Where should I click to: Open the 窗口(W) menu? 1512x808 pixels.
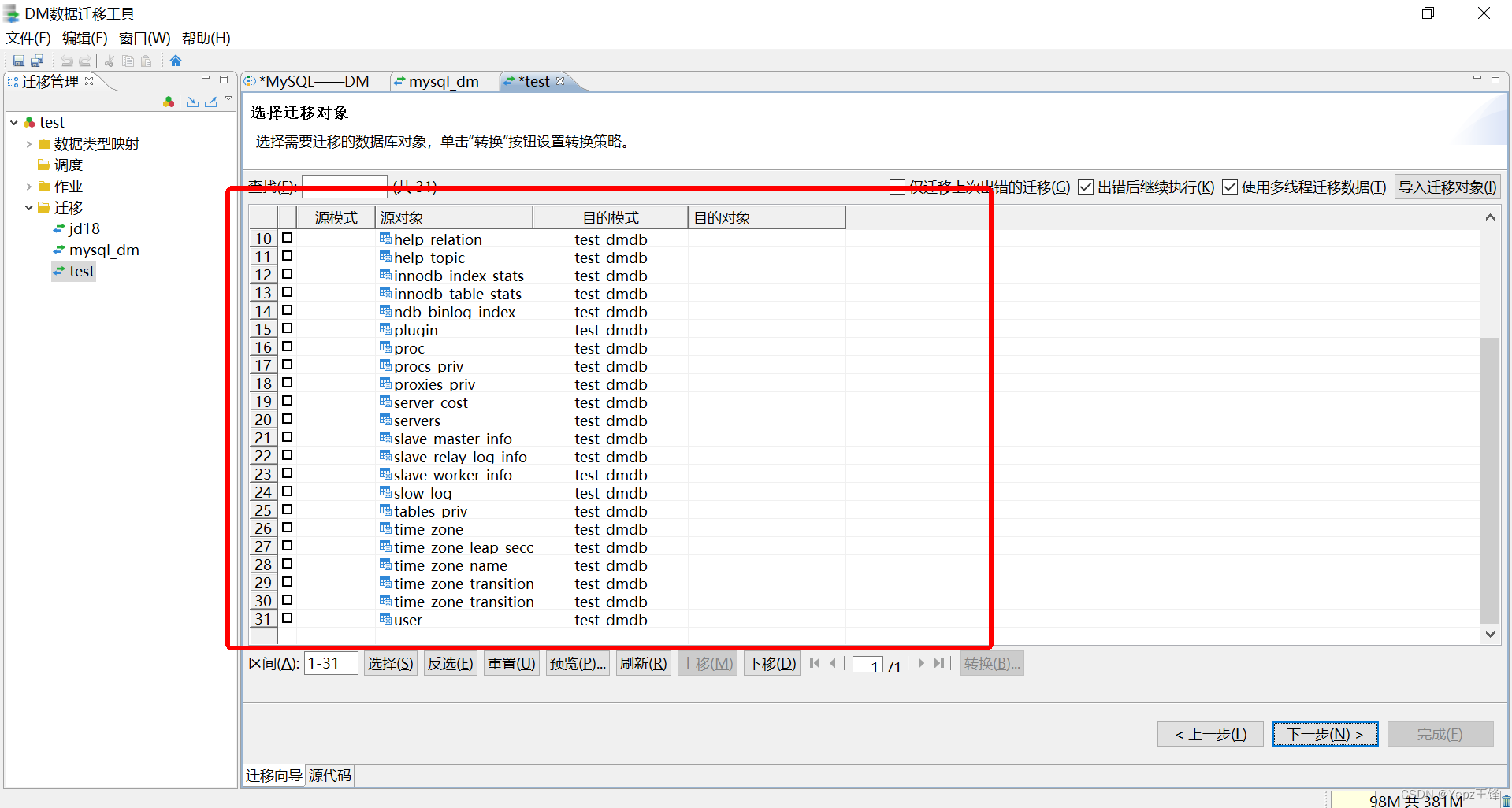pyautogui.click(x=144, y=38)
